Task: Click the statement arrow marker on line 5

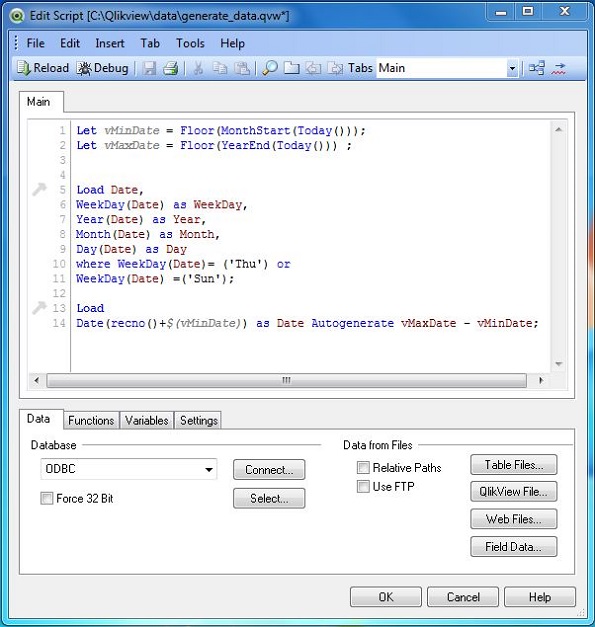Action: click(x=40, y=189)
